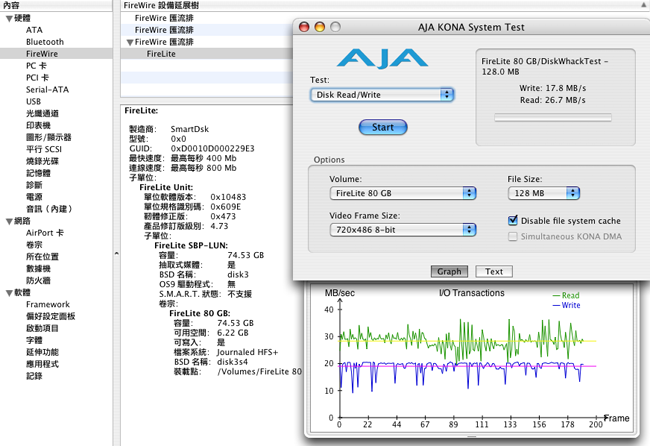This screenshot has height=446, width=650.
Task: Select 燒錄光碟 in the sidebar
Action: click(42, 161)
